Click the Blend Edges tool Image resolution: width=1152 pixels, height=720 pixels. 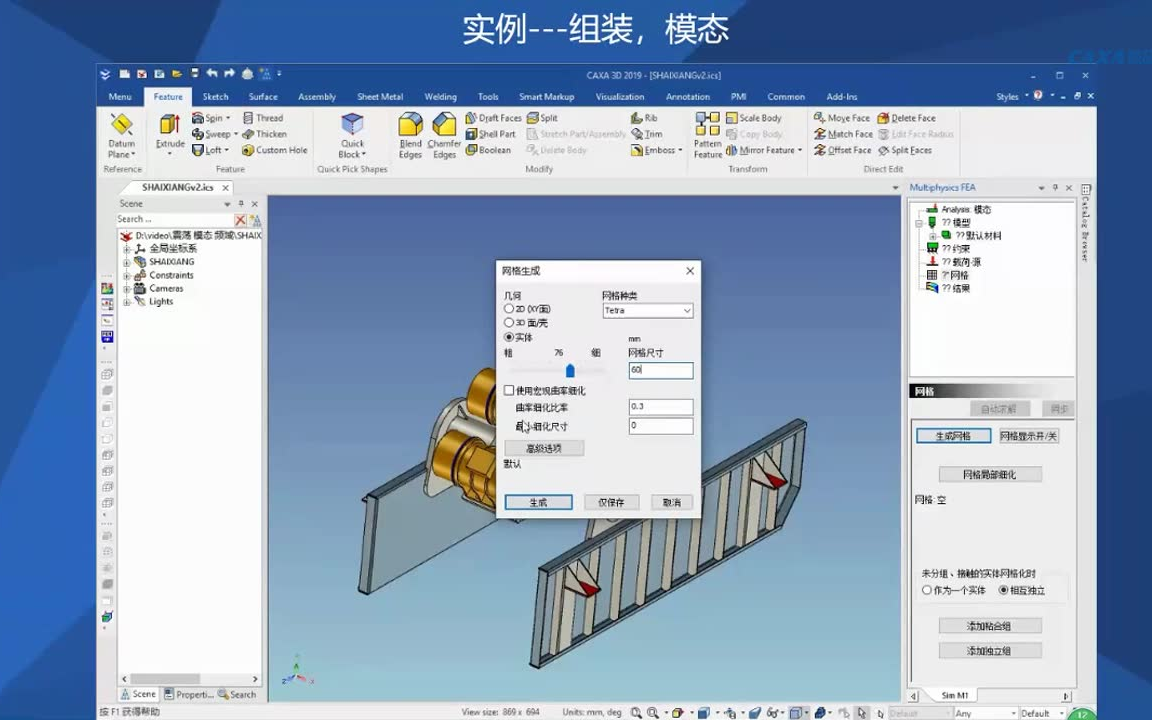click(x=409, y=134)
